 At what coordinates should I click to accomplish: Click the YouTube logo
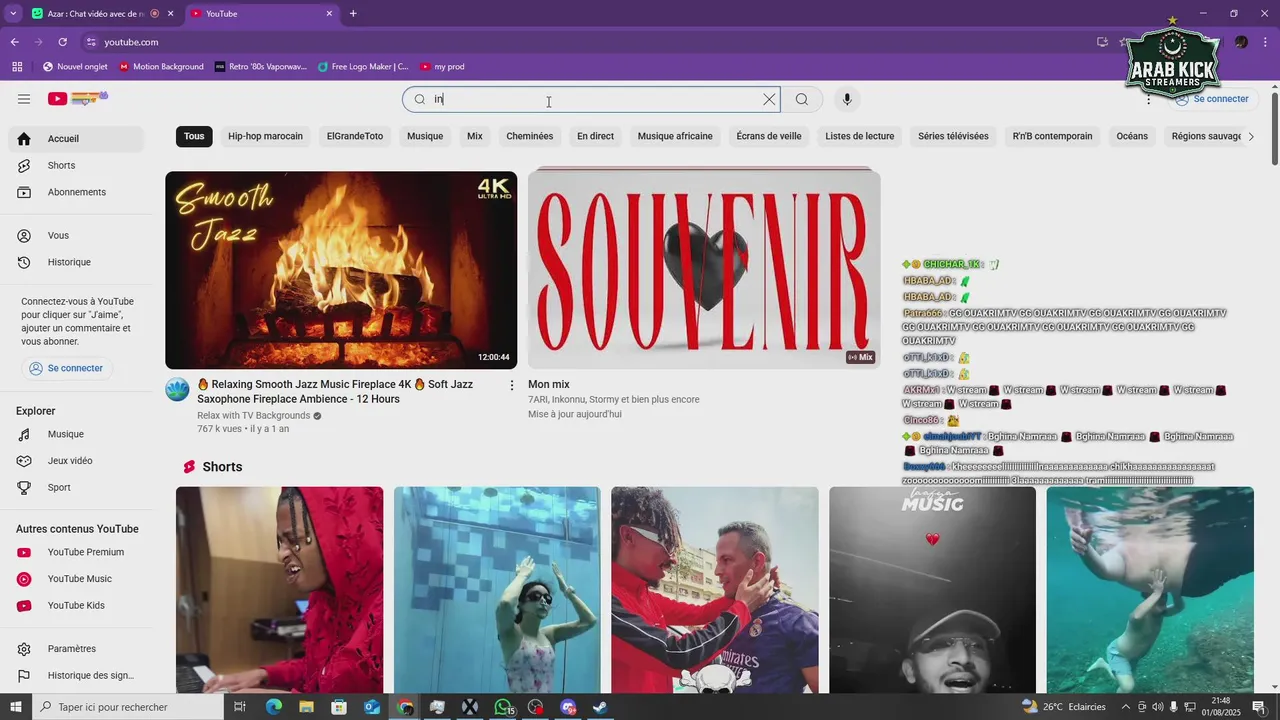[x=77, y=98]
